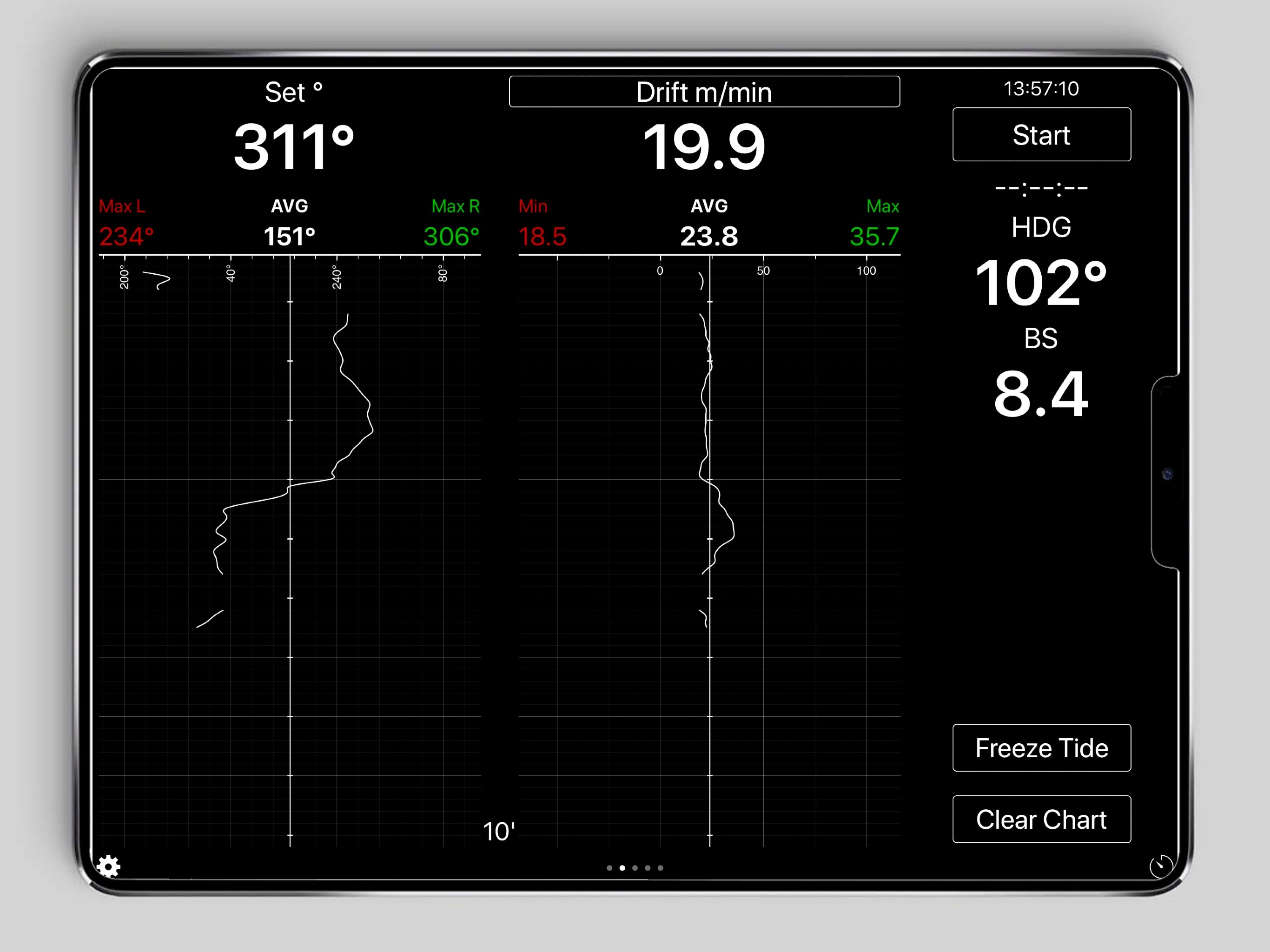Screen dimensions: 1270x952
Task: Select the fourth page indicator dot
Action: [648, 868]
